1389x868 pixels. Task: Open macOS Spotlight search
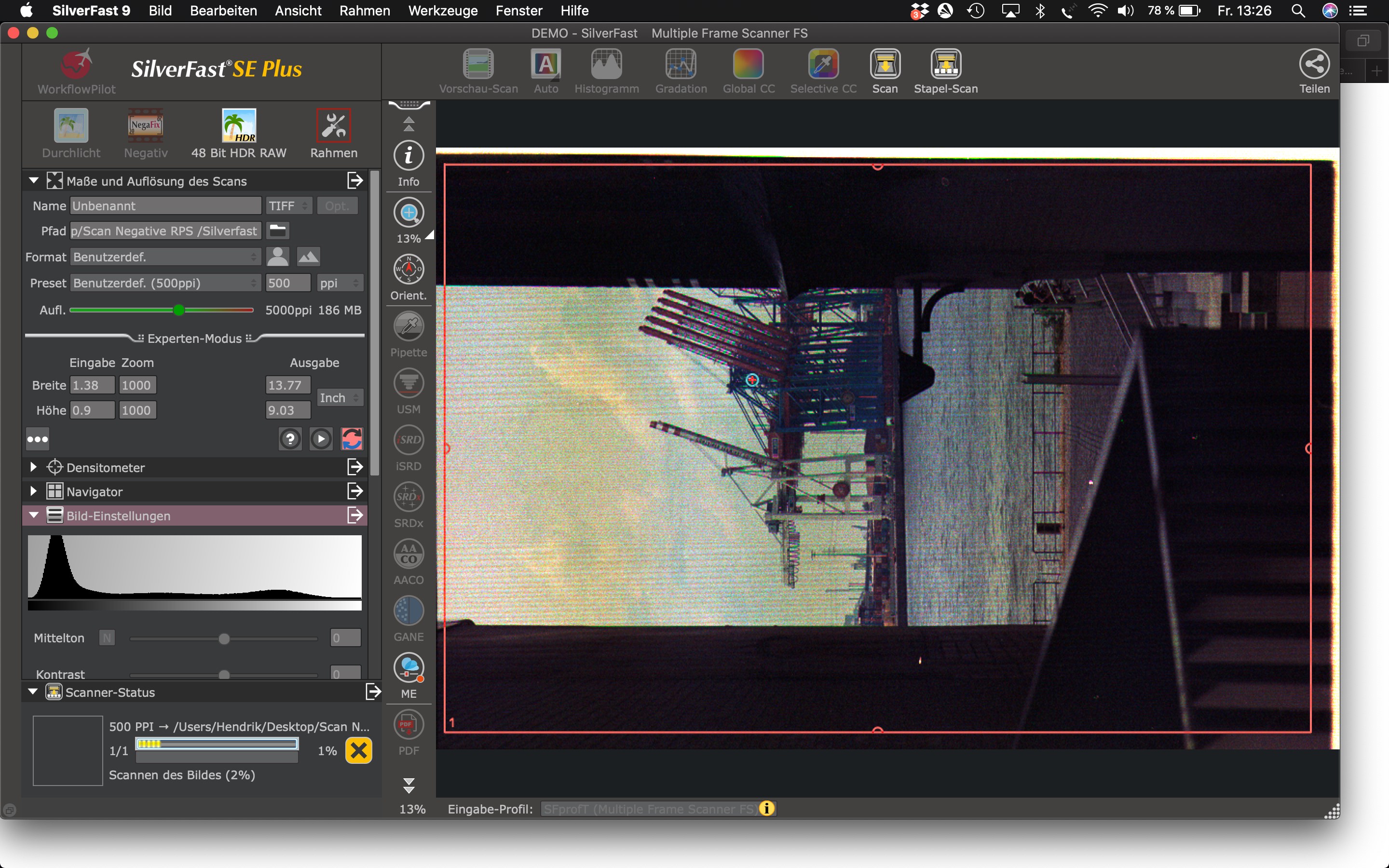coord(1298,10)
